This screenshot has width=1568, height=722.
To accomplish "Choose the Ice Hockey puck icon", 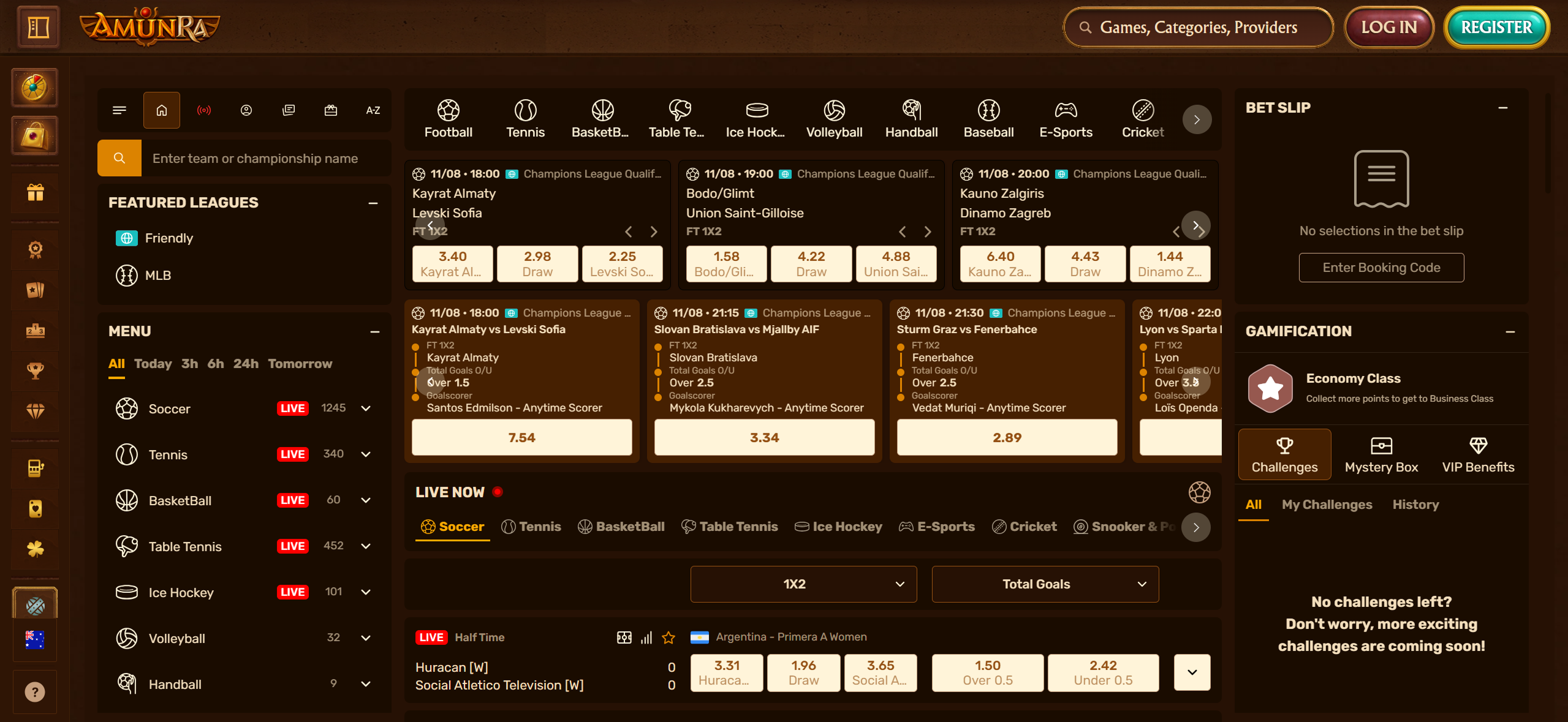I will click(x=756, y=119).
